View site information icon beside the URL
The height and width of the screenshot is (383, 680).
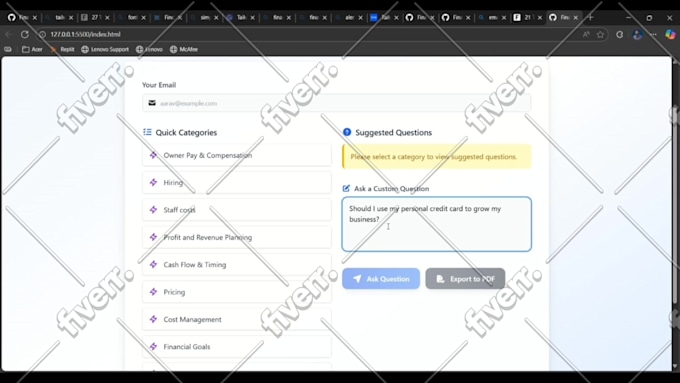click(42, 34)
